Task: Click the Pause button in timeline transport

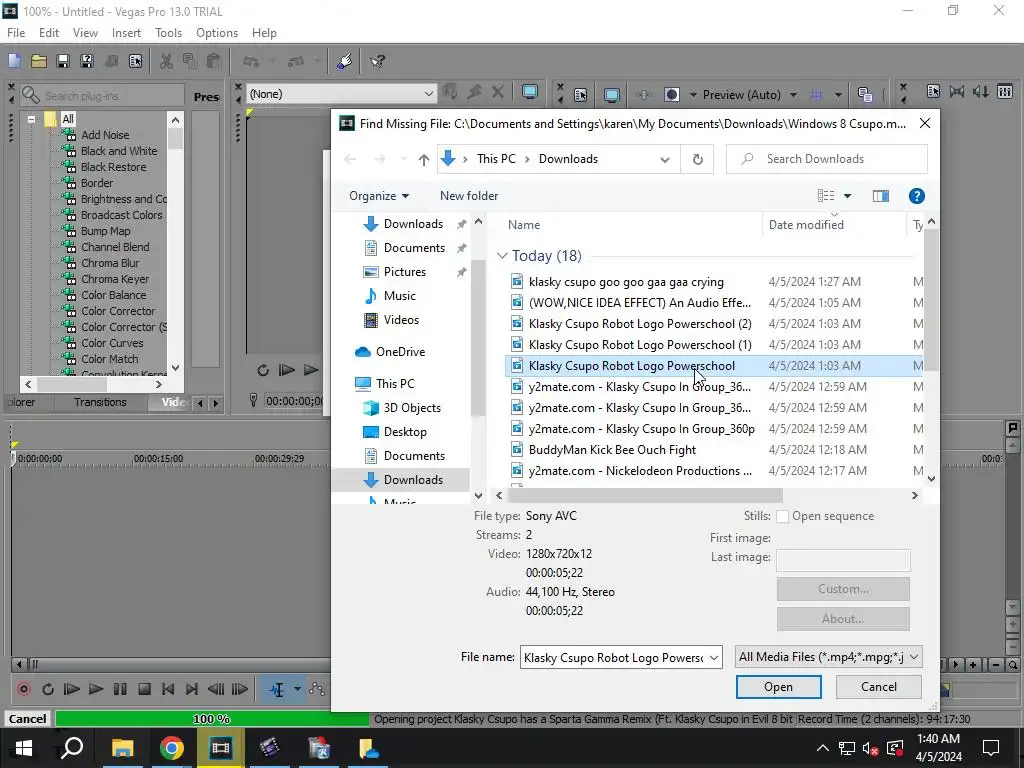Action: (120, 689)
